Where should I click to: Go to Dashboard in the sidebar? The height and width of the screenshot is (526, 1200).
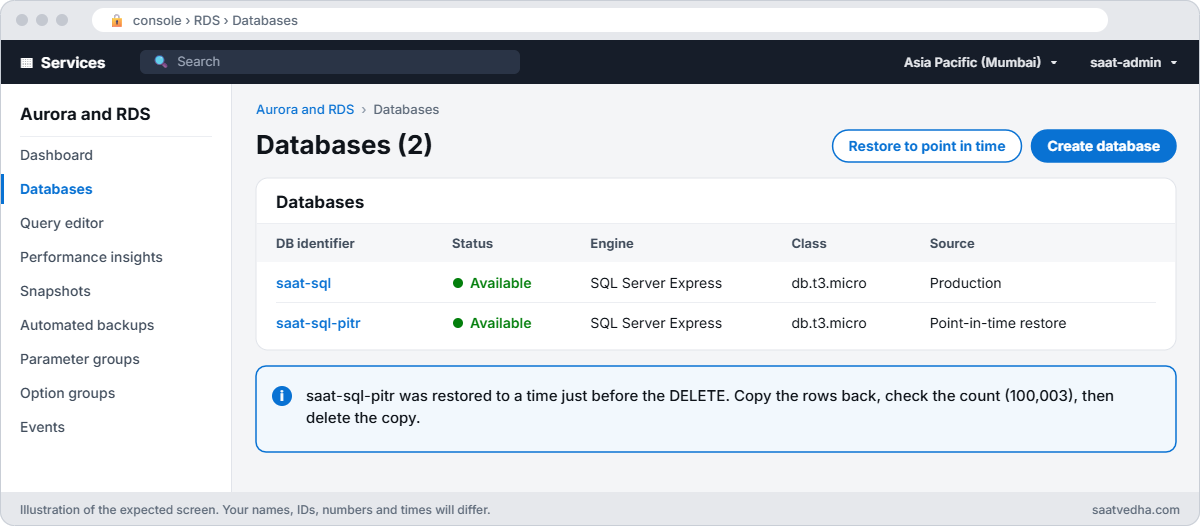coord(56,155)
